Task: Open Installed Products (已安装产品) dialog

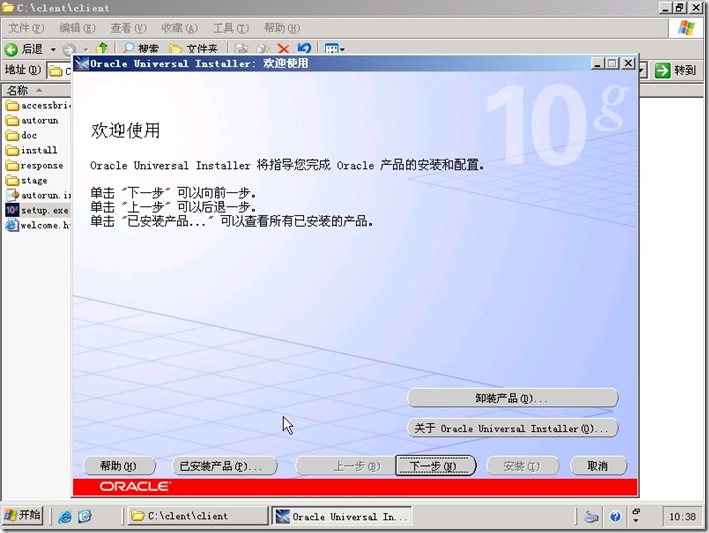Action: [224, 466]
